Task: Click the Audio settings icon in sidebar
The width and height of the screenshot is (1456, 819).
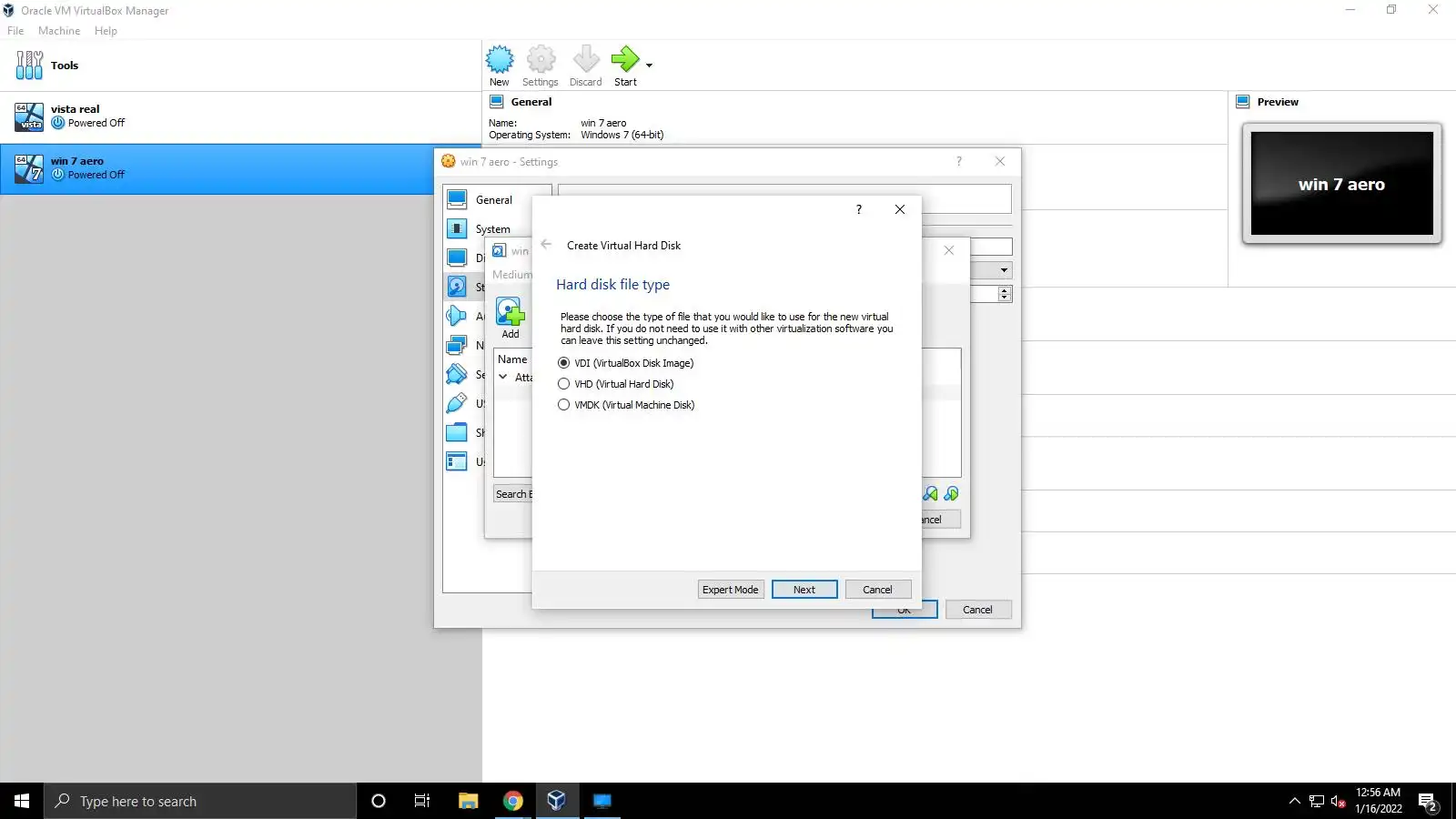Action: click(457, 316)
